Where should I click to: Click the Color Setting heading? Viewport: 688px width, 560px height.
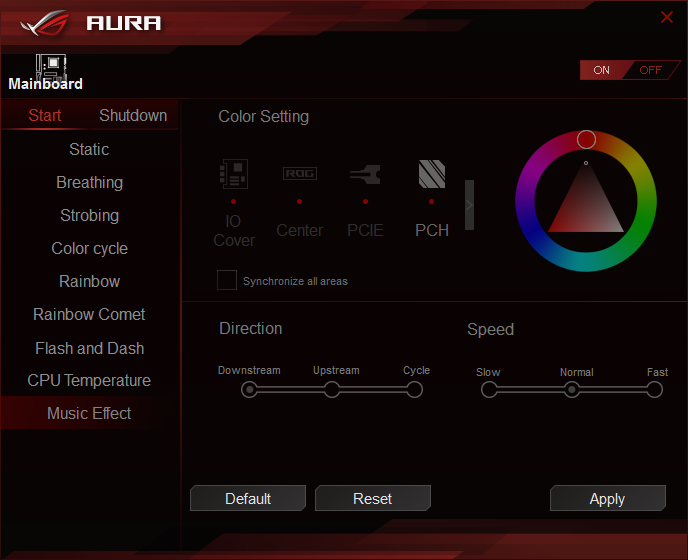[x=264, y=117]
